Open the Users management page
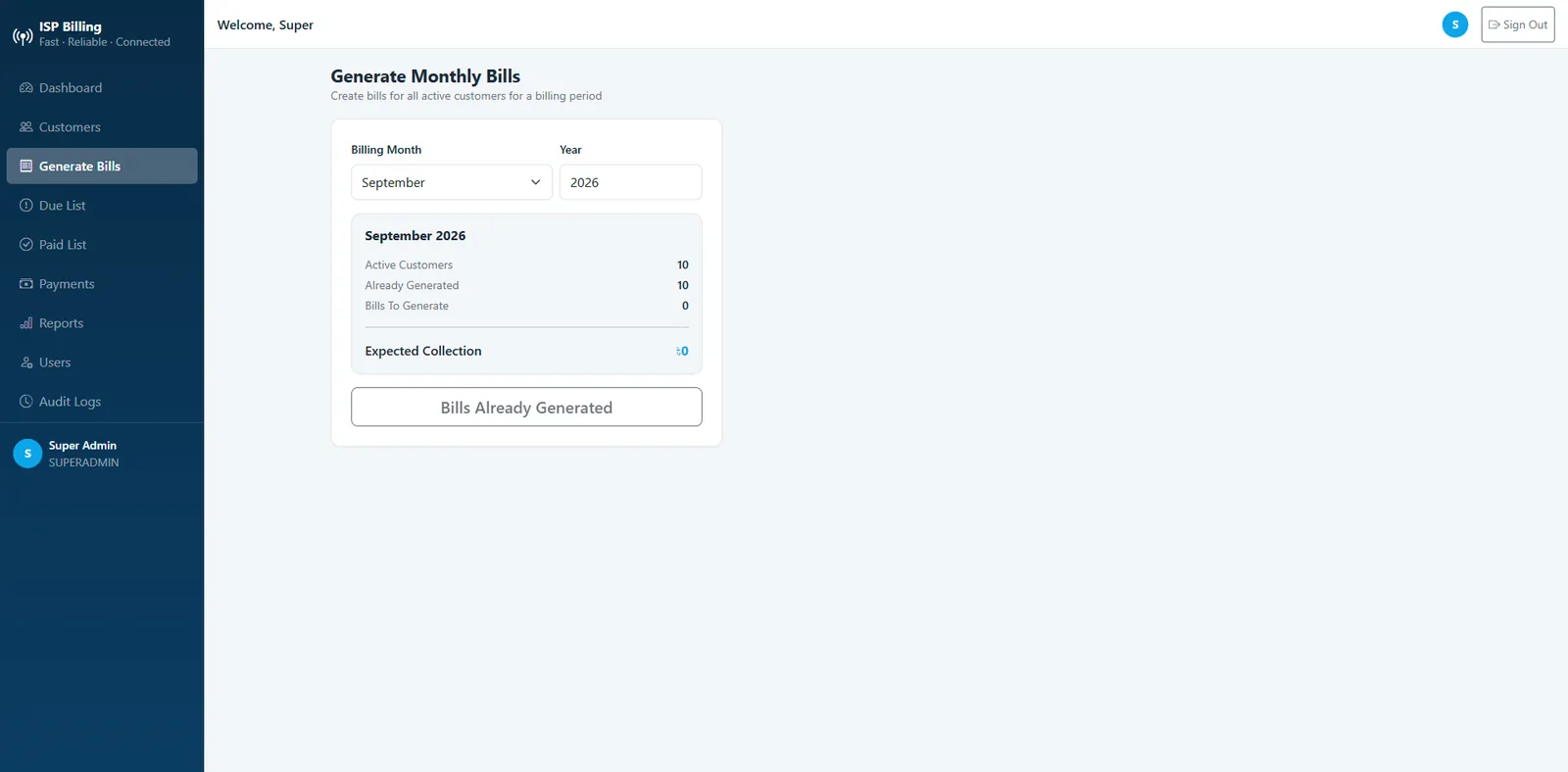 (102, 362)
